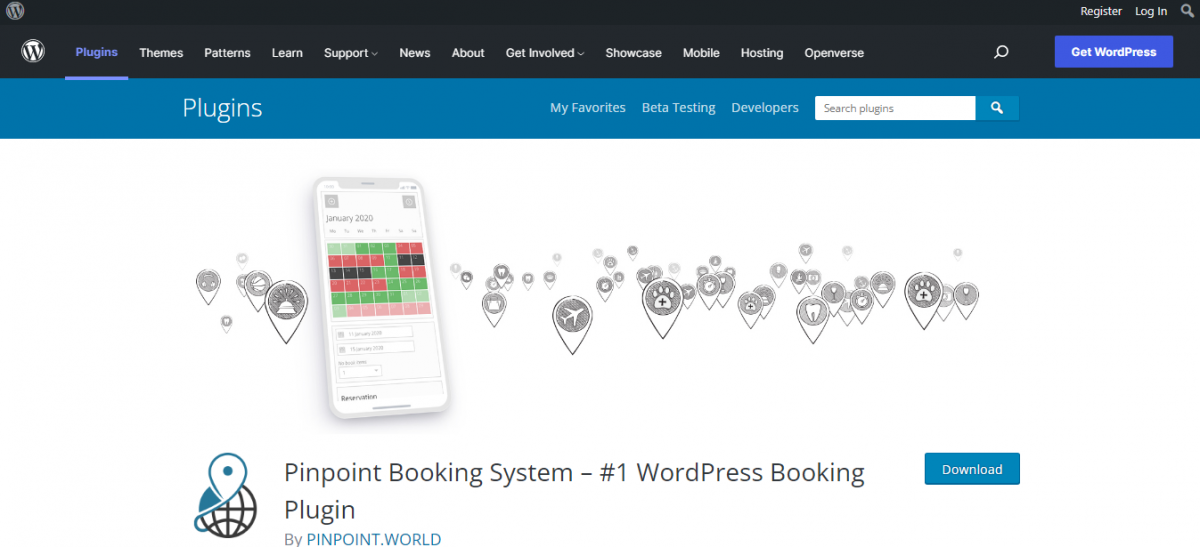The image size is (1200, 547).
Task: Open the PINPOINT.WORLD author link
Action: pyautogui.click(x=373, y=539)
